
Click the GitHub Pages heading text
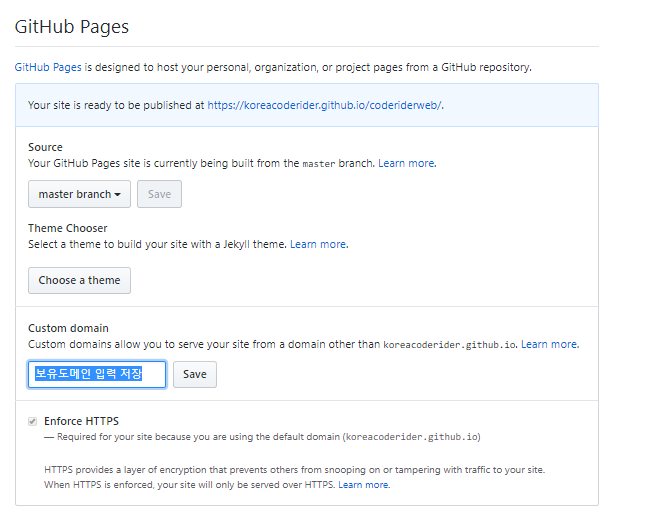click(x=72, y=26)
